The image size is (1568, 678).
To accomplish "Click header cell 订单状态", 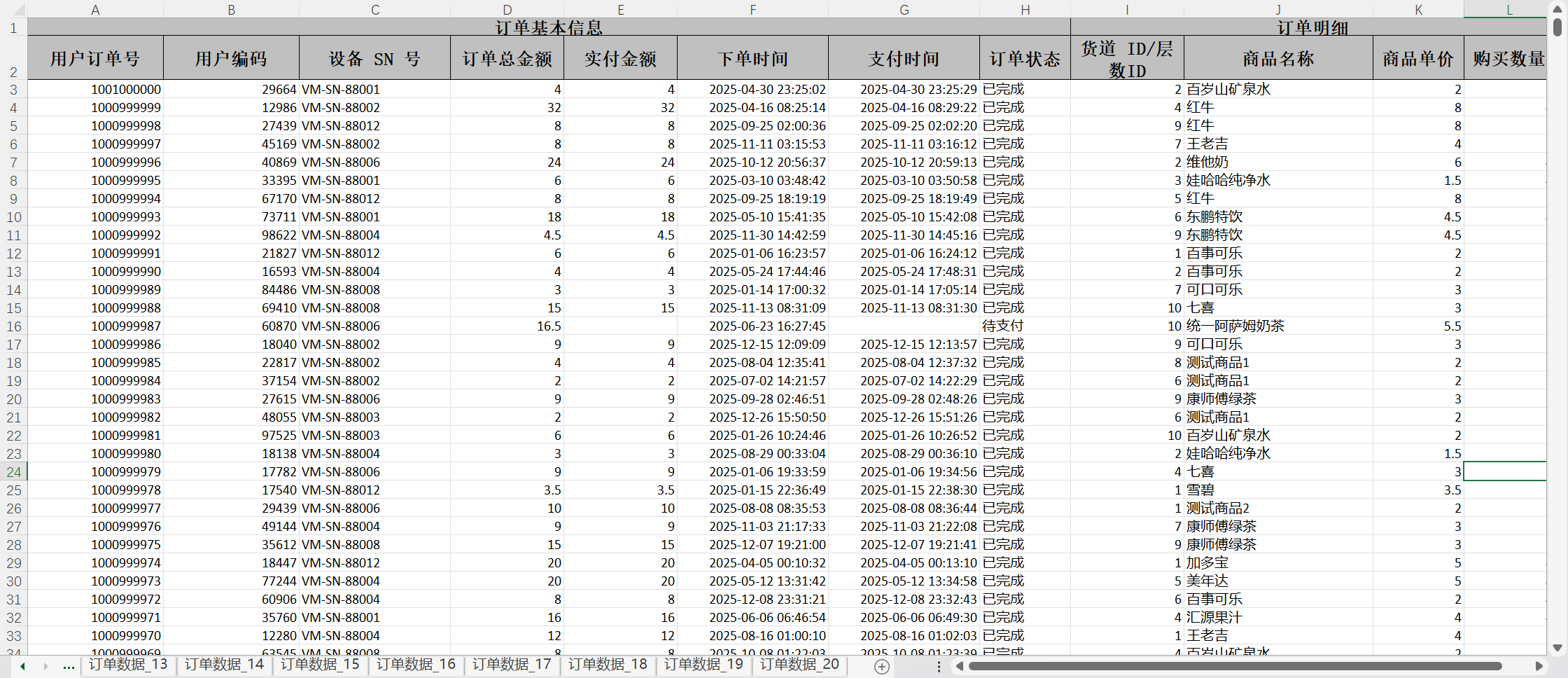I will pos(1025,58).
